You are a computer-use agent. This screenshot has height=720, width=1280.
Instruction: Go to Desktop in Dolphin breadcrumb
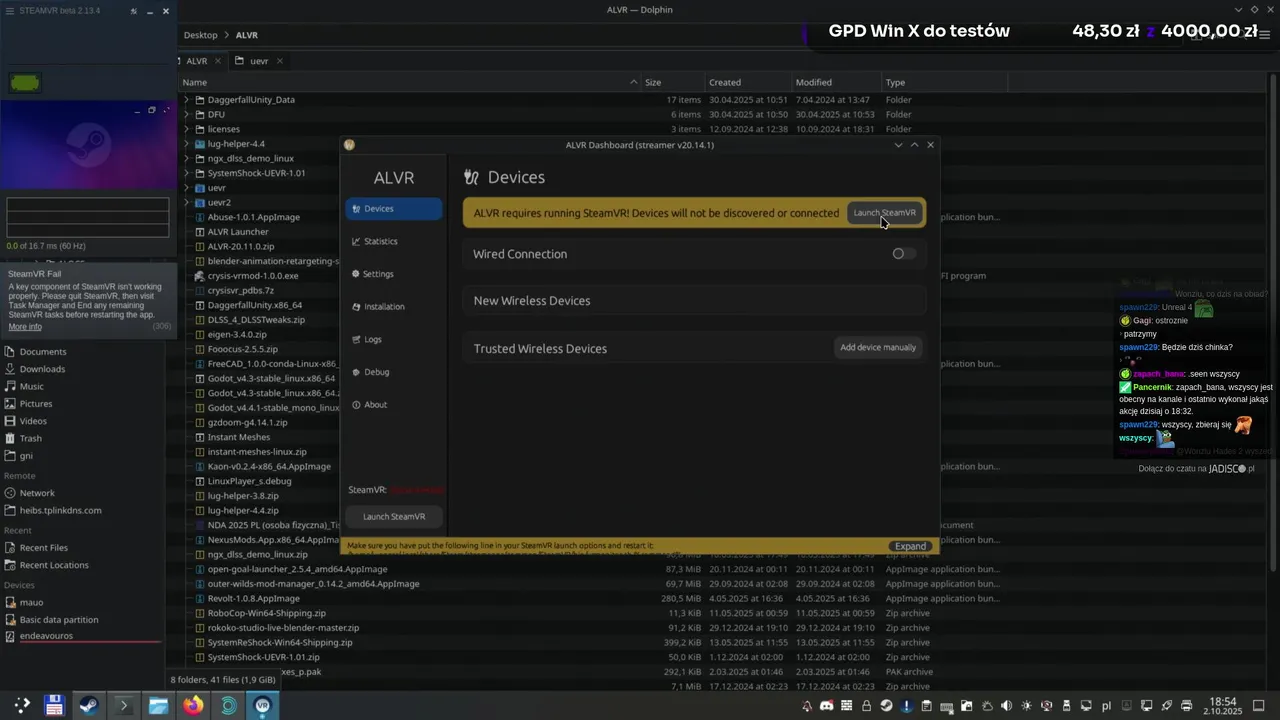coord(201,35)
